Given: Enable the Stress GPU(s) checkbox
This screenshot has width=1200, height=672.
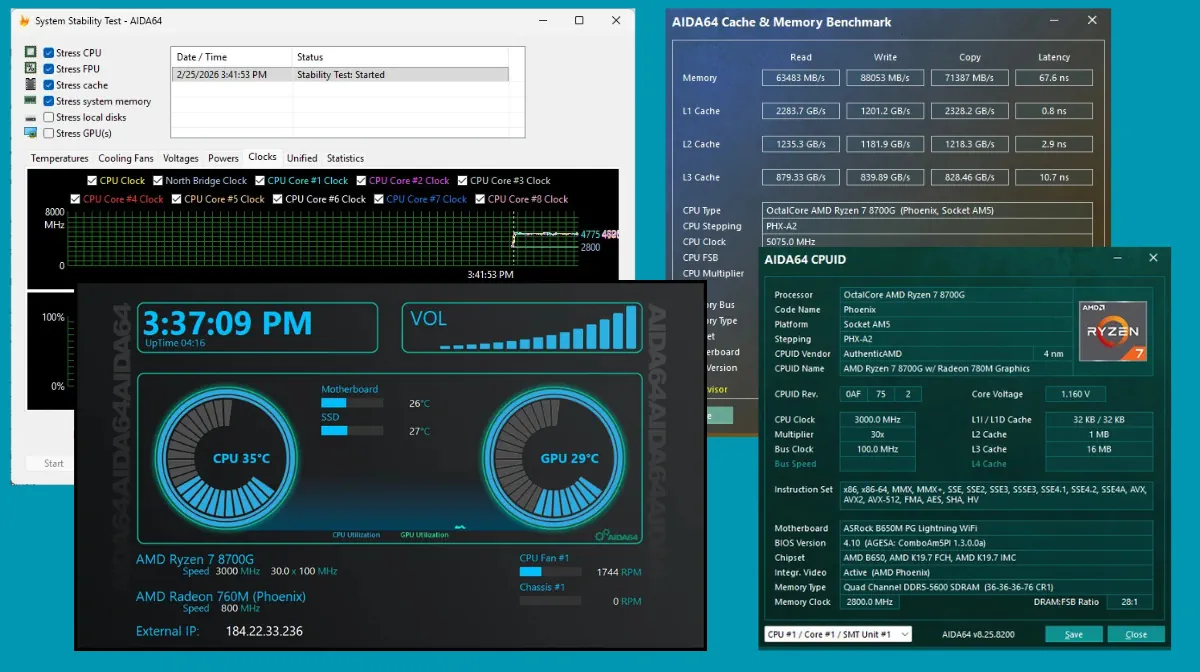Looking at the screenshot, I should coord(48,133).
